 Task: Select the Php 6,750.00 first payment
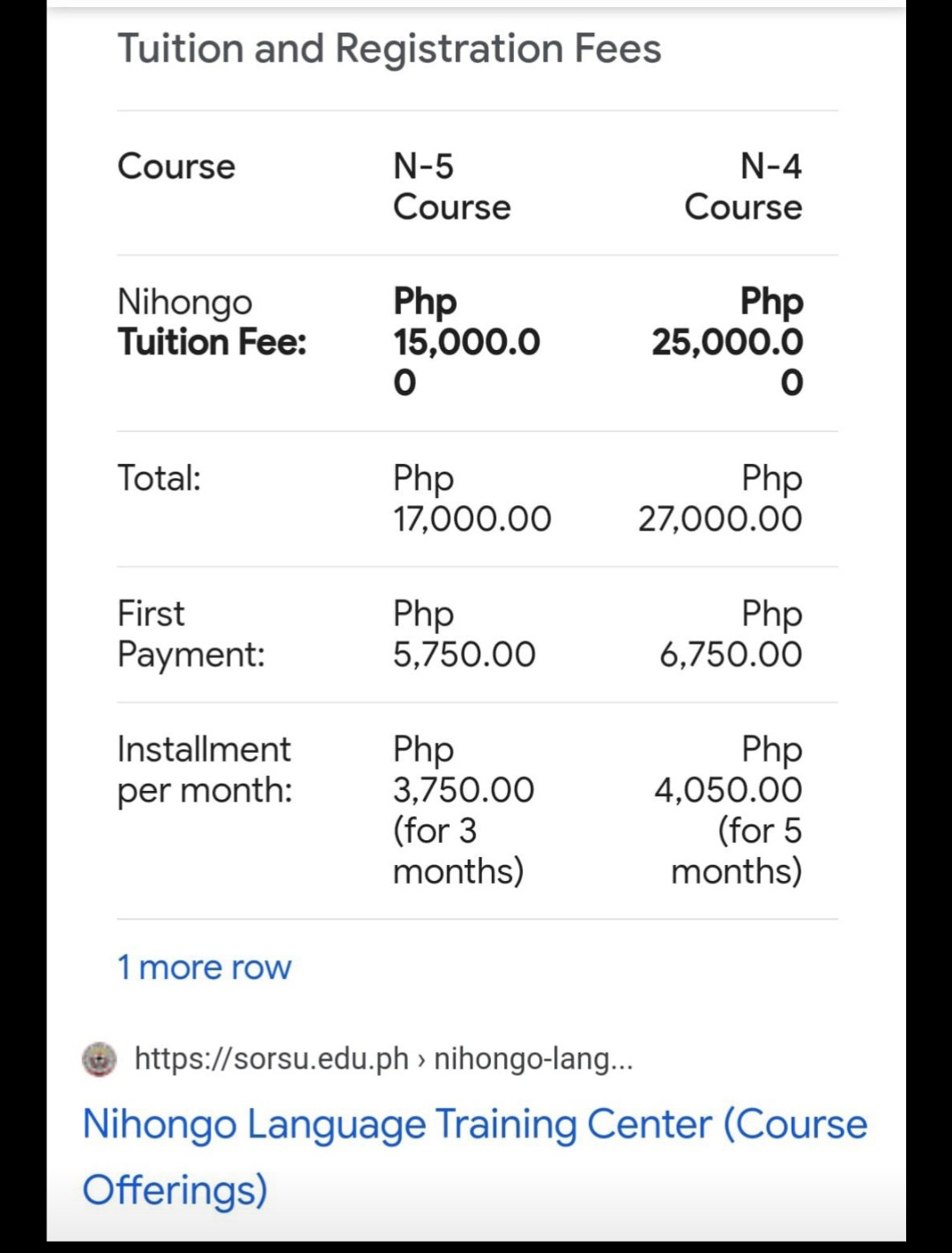(x=731, y=634)
